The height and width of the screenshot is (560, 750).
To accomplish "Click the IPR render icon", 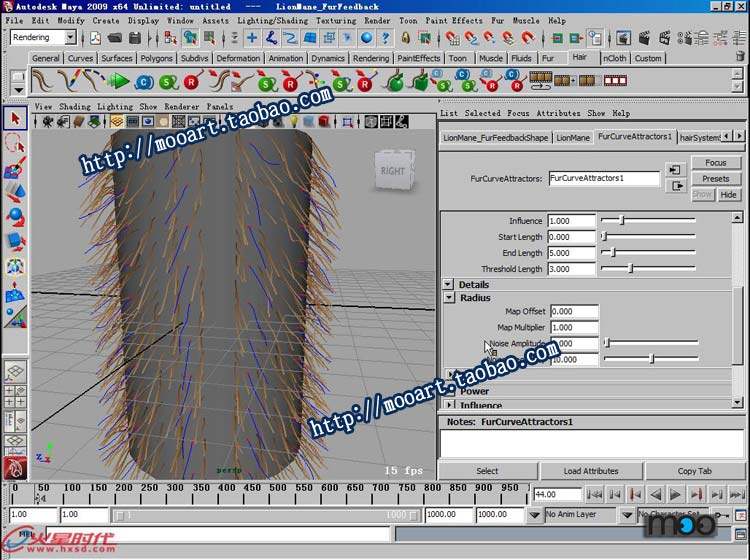I will pyautogui.click(x=664, y=37).
